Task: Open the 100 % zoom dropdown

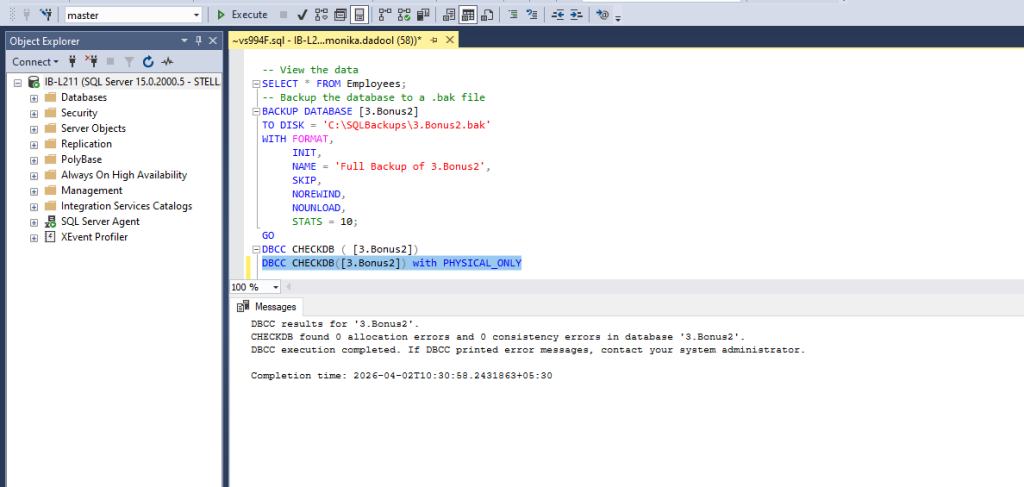Action: (x=276, y=287)
